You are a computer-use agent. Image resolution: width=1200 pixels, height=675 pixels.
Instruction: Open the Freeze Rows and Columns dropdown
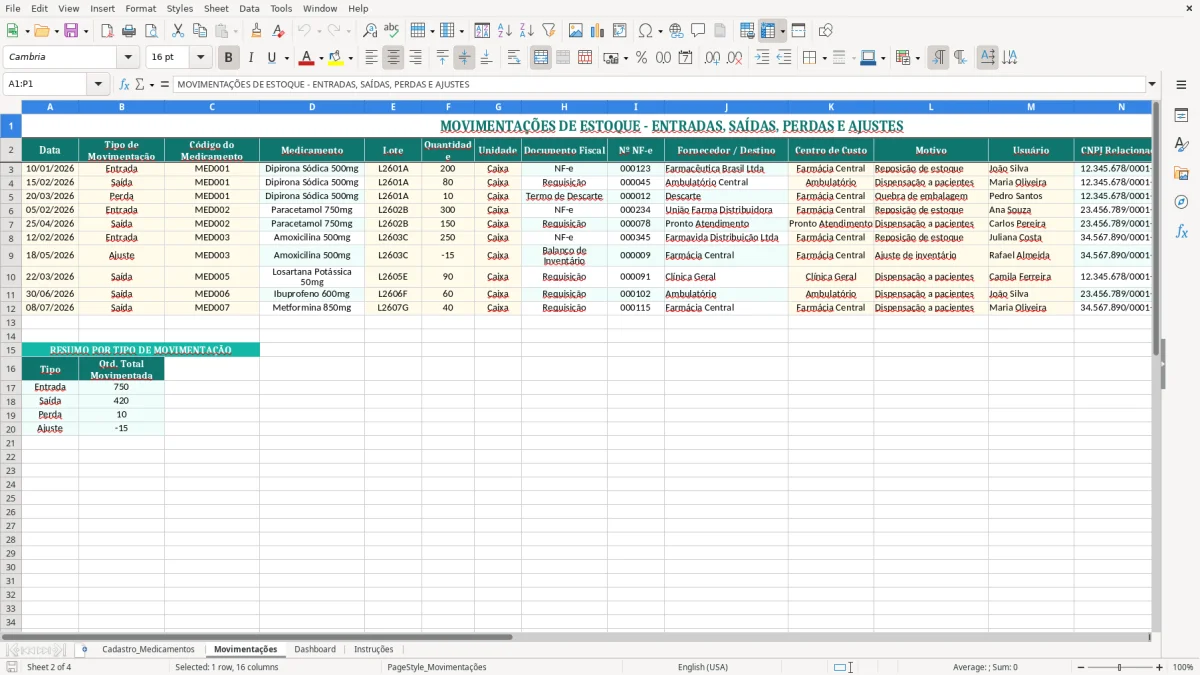pos(782,31)
